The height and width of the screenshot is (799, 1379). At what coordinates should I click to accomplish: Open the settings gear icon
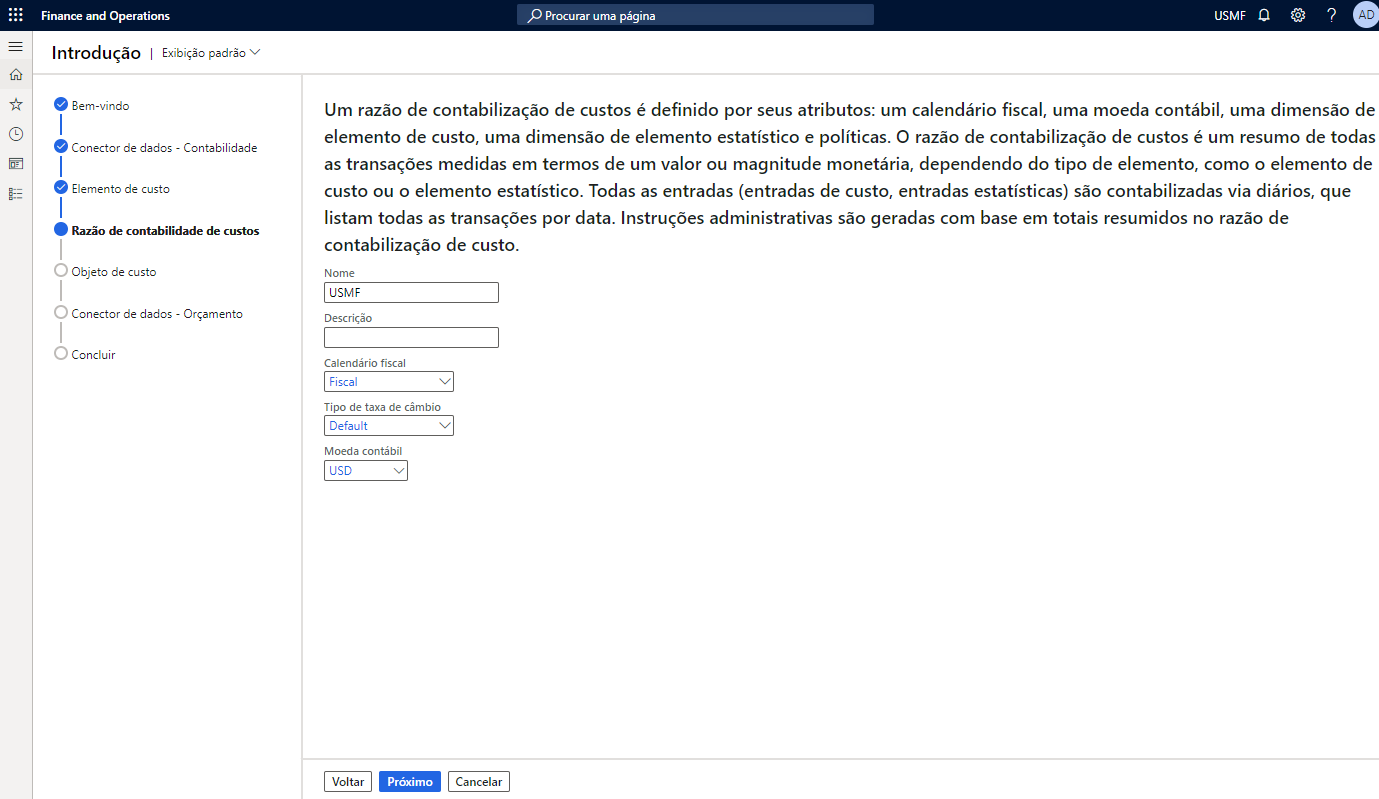point(1298,15)
